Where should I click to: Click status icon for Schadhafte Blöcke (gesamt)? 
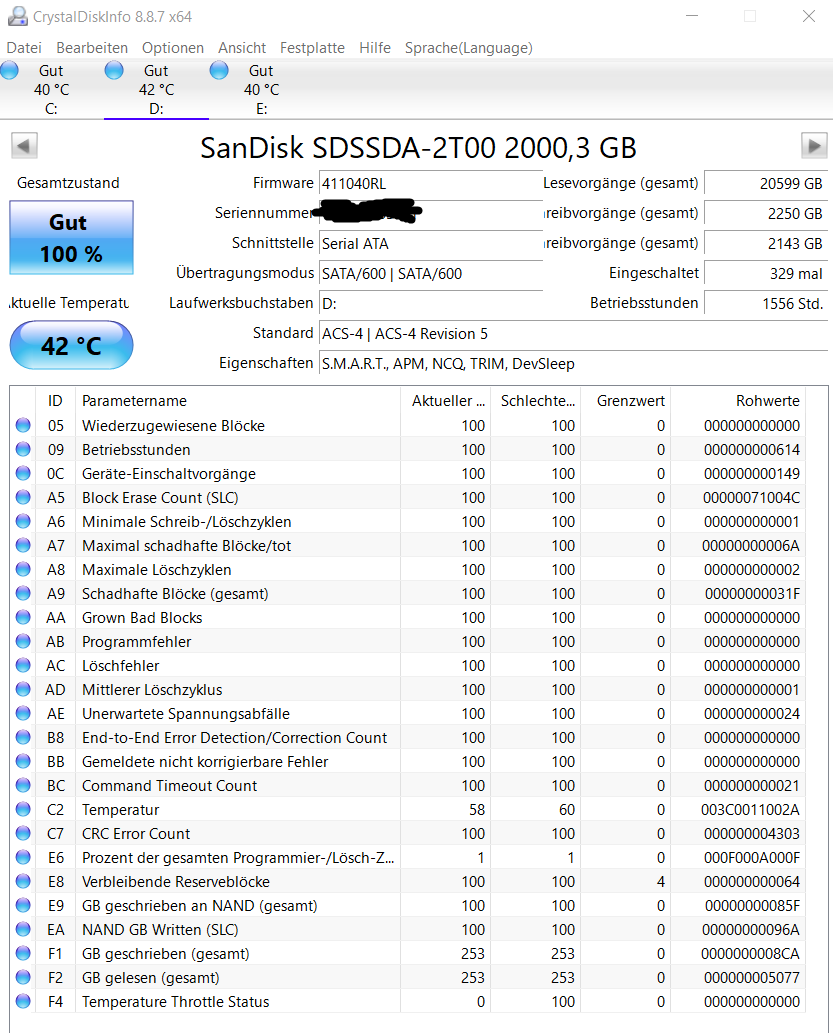pyautogui.click(x=23, y=593)
